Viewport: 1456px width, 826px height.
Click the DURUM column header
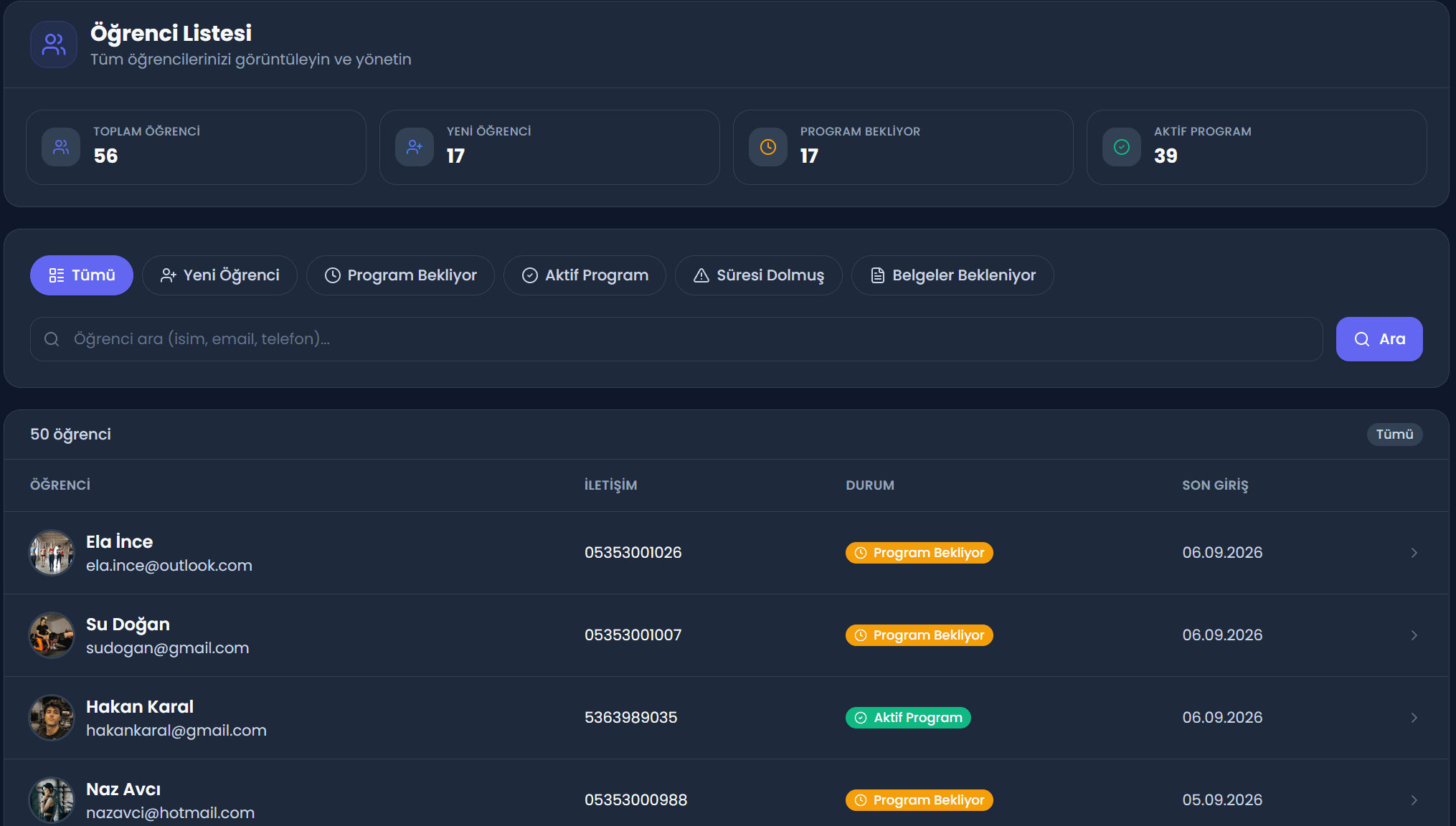pyautogui.click(x=870, y=485)
